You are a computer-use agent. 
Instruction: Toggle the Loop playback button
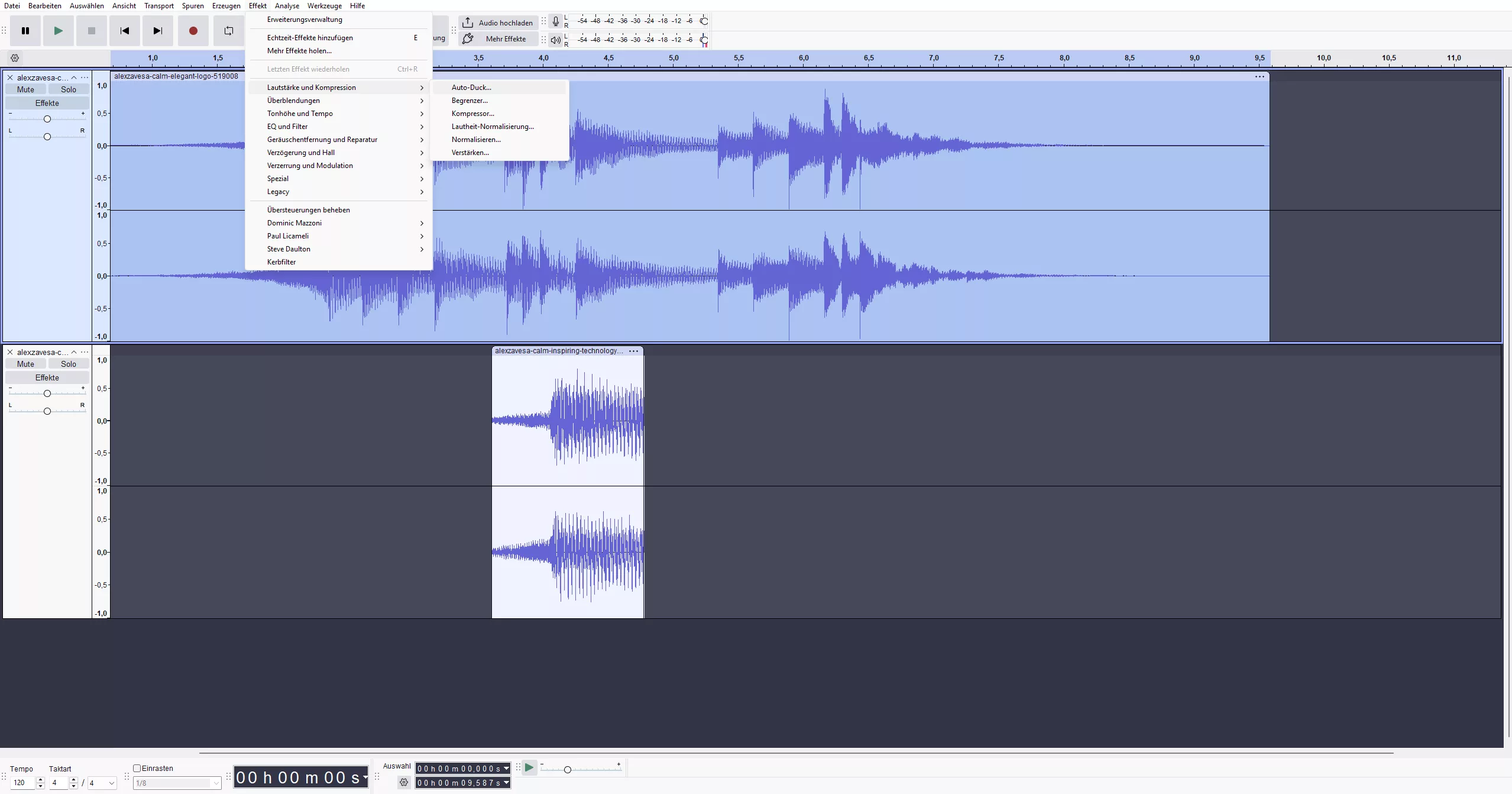[228, 31]
